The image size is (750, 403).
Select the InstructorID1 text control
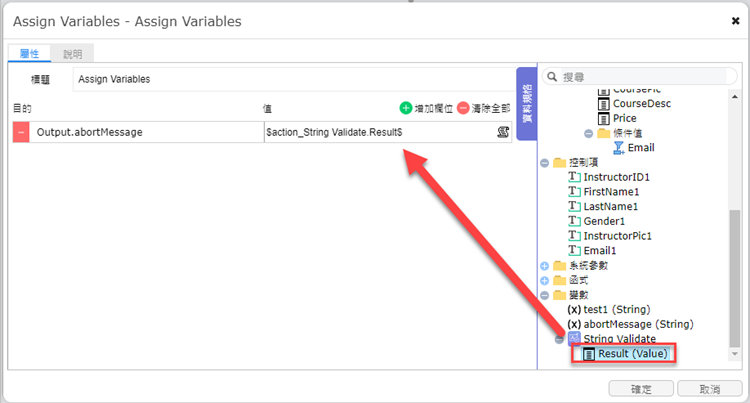(609, 177)
